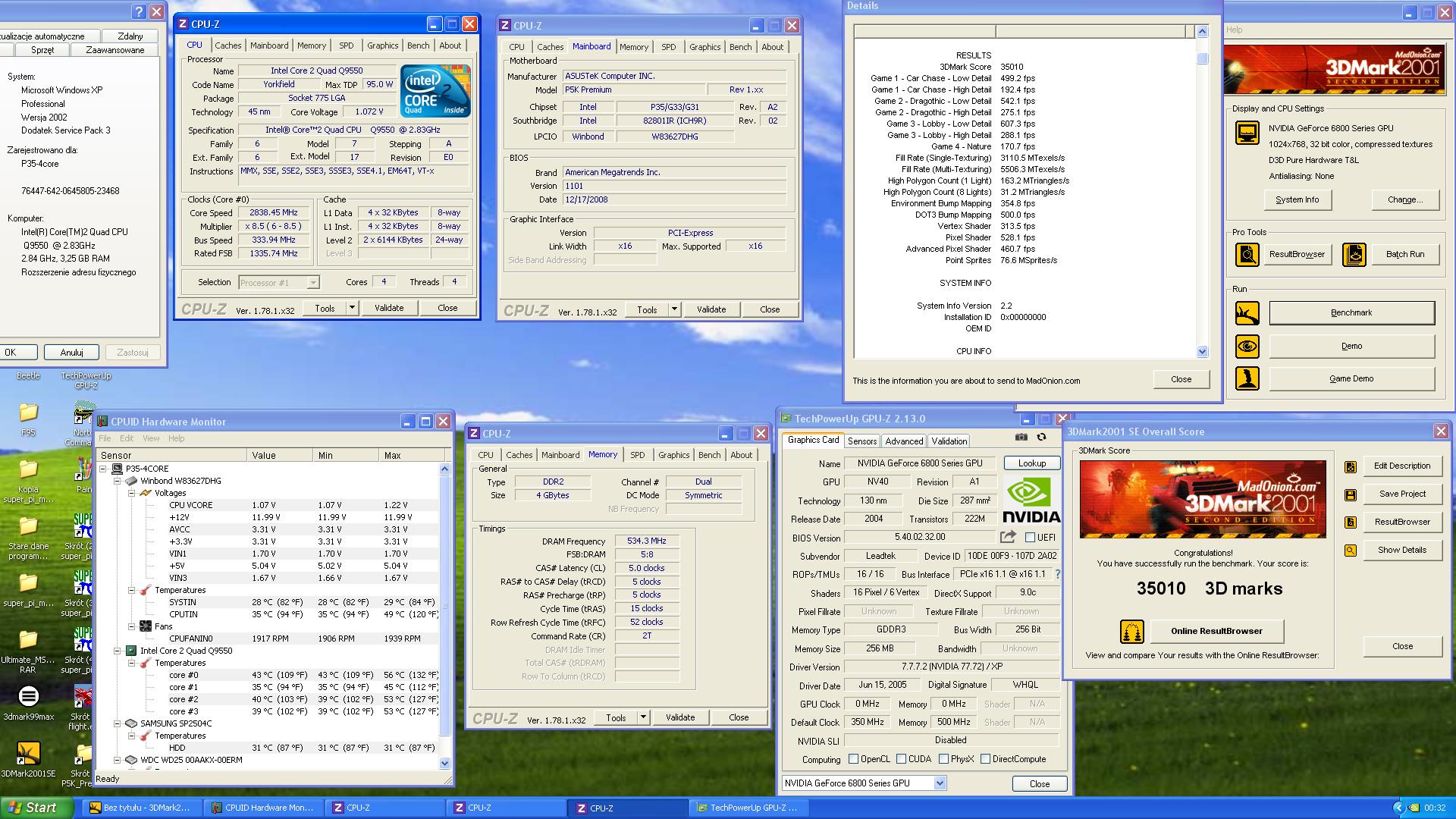The height and width of the screenshot is (819, 1456).
Task: Collapse SAMSUNG SP2504C node
Action: (118, 723)
